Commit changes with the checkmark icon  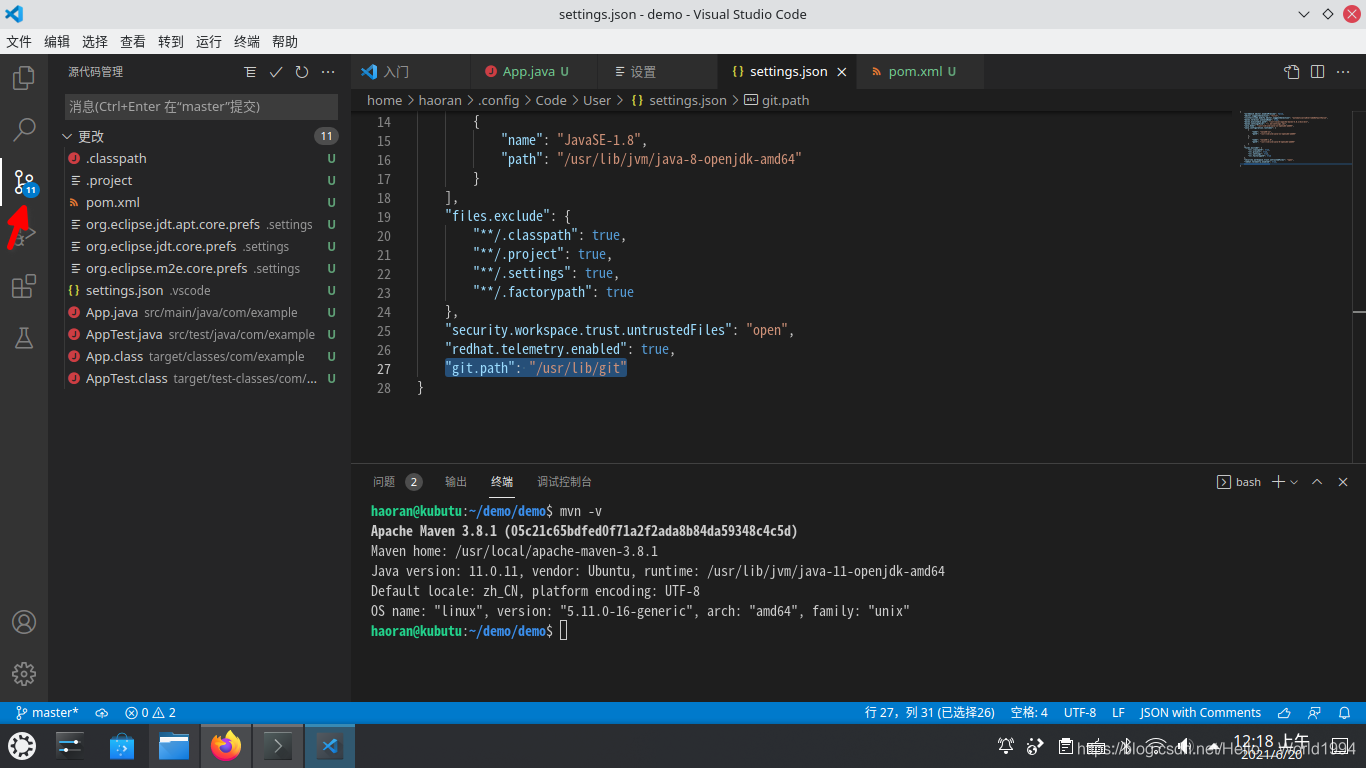[276, 72]
